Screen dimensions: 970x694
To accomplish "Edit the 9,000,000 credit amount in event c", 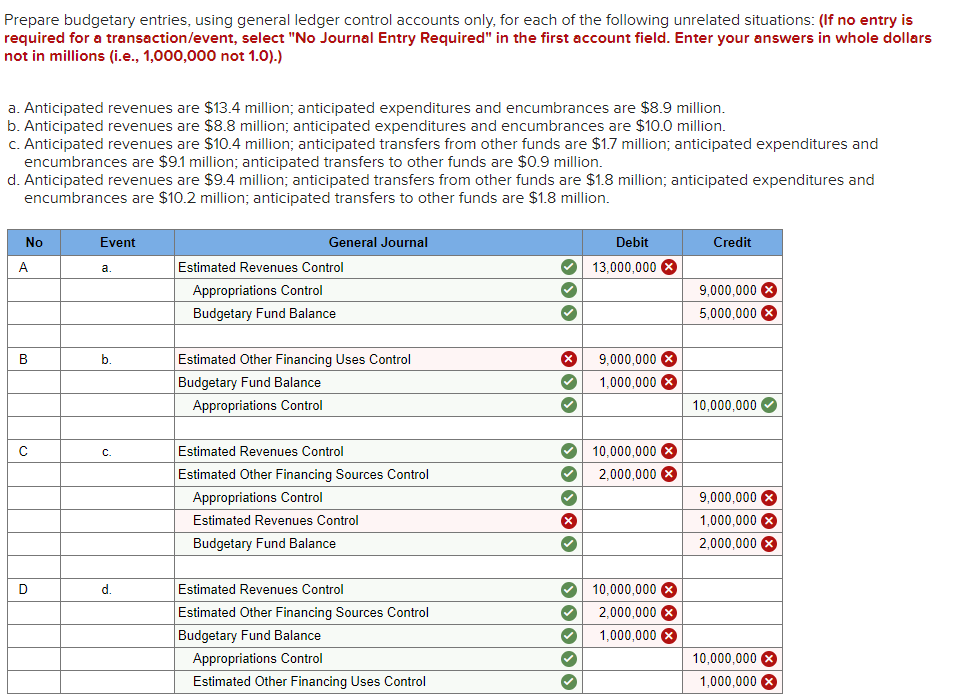I will 732,497.
